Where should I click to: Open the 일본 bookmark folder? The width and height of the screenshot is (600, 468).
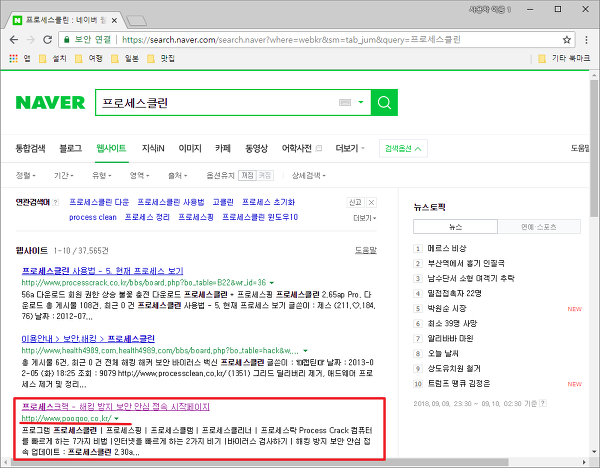coord(125,58)
